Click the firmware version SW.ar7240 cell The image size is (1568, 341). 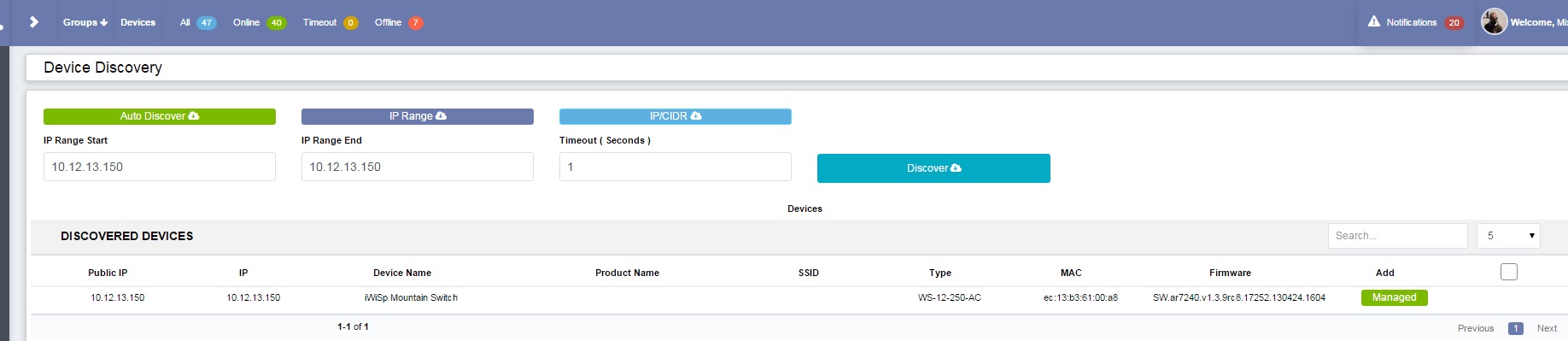coord(1239,297)
